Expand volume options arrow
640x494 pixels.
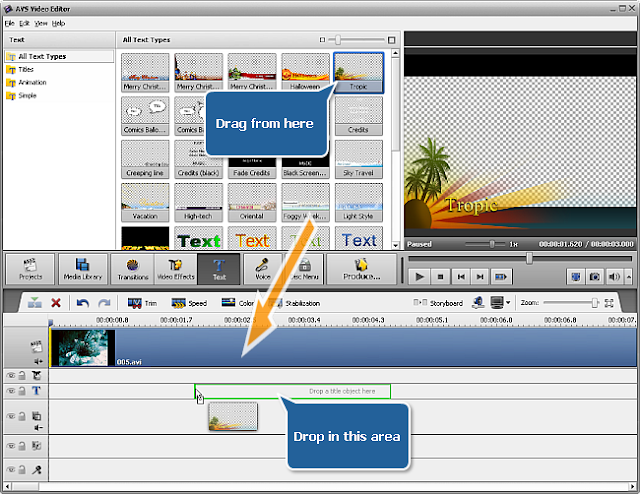click(x=629, y=277)
